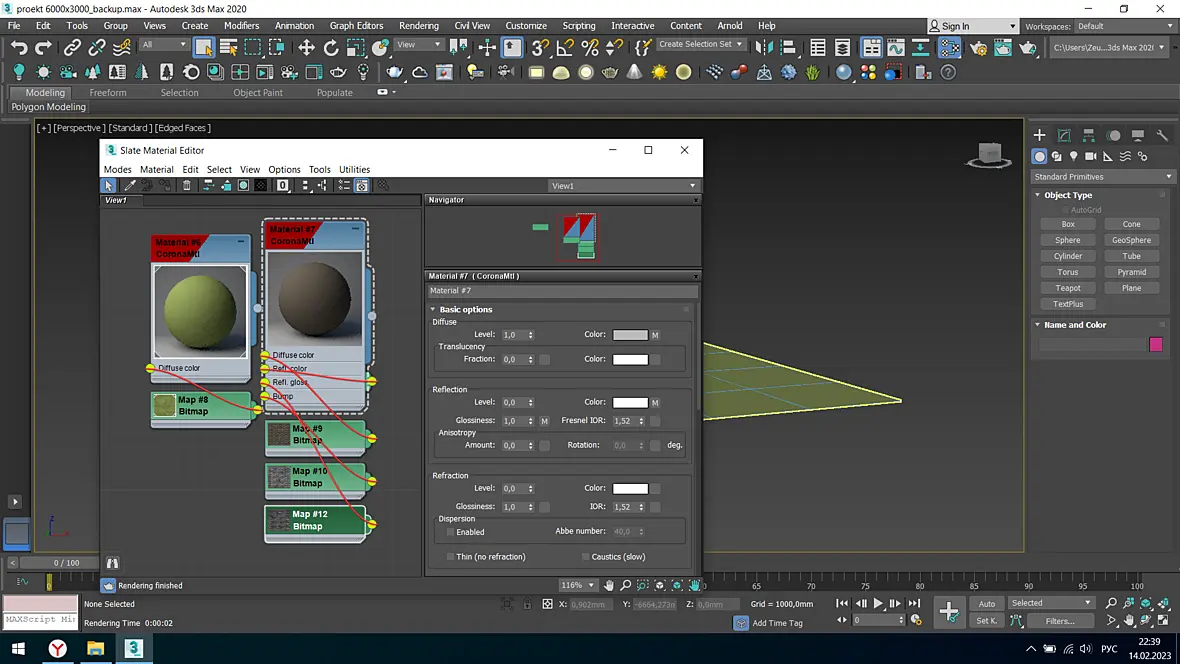Image resolution: width=1180 pixels, height=664 pixels.
Task: Open the Graph Editors menu
Action: (356, 26)
